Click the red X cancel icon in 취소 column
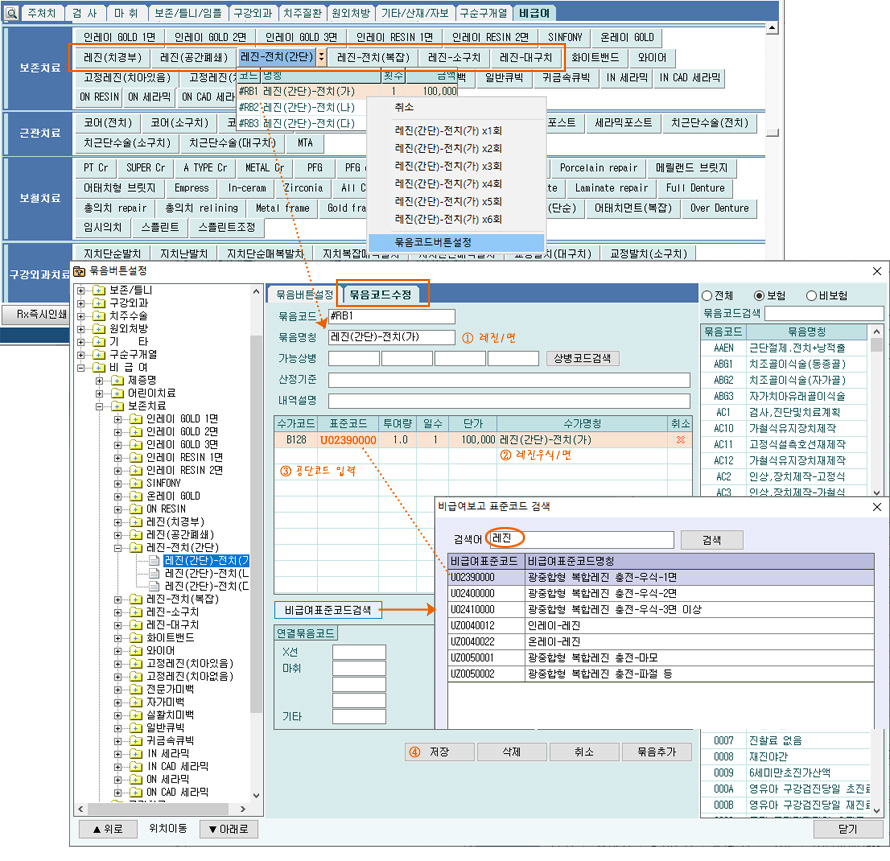This screenshot has height=861, width=890. [x=680, y=439]
